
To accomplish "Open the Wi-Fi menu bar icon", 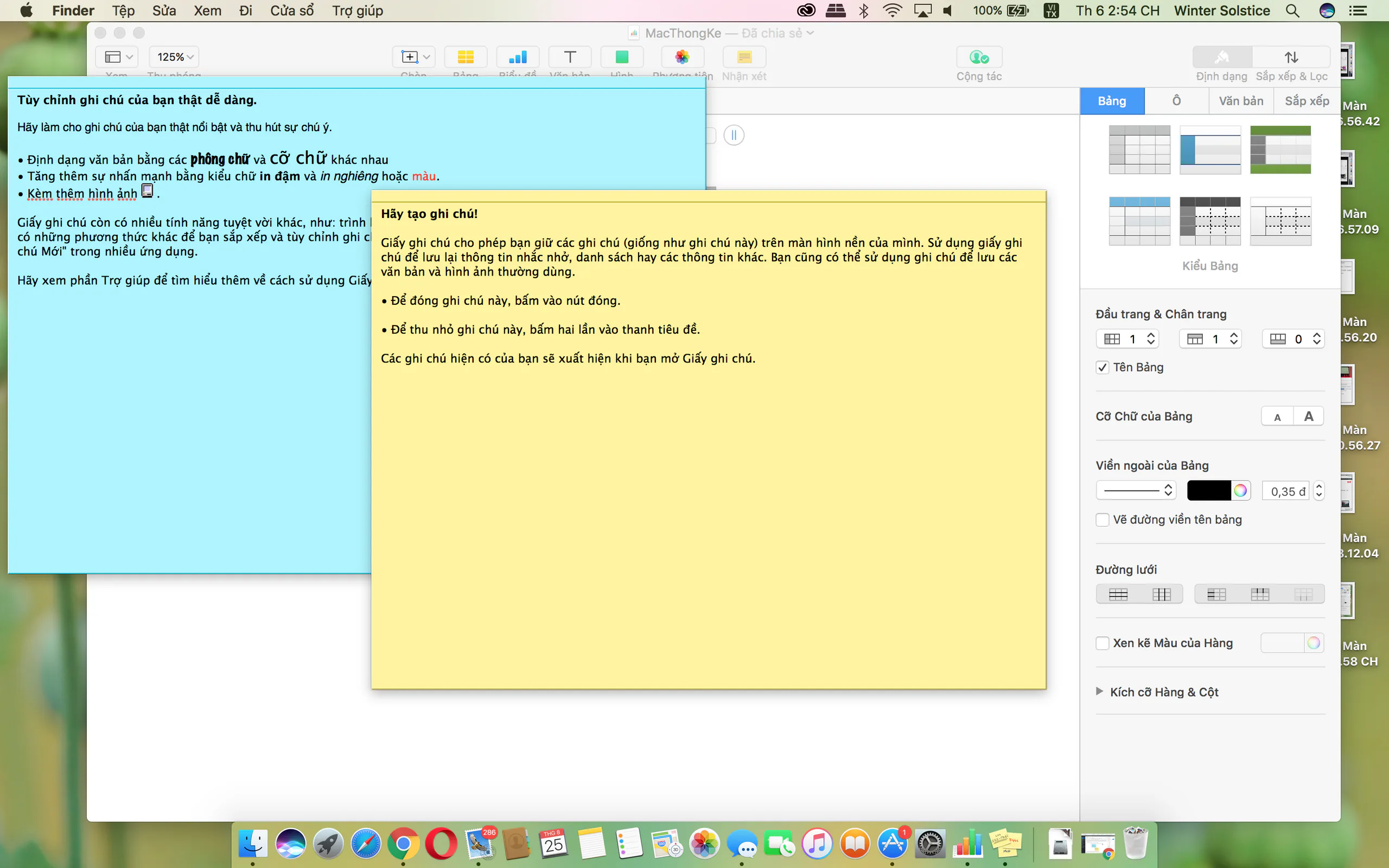I will click(x=892, y=10).
